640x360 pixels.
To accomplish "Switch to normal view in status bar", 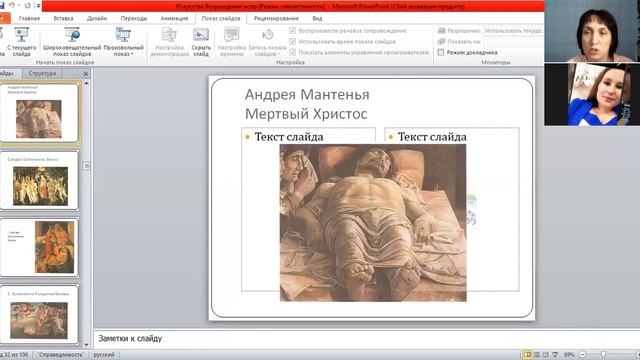I will [x=527, y=355].
